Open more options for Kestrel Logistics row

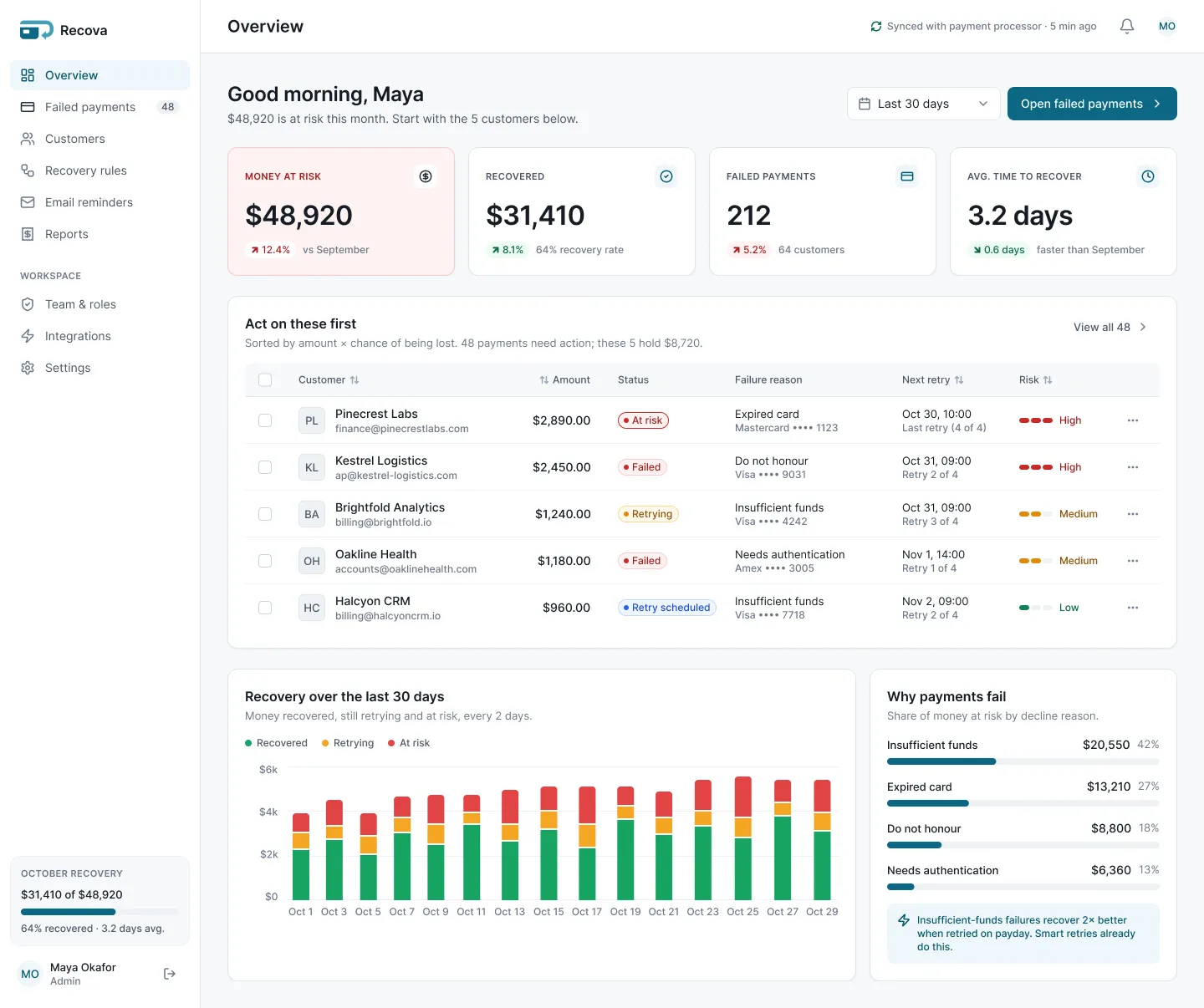pos(1133,467)
